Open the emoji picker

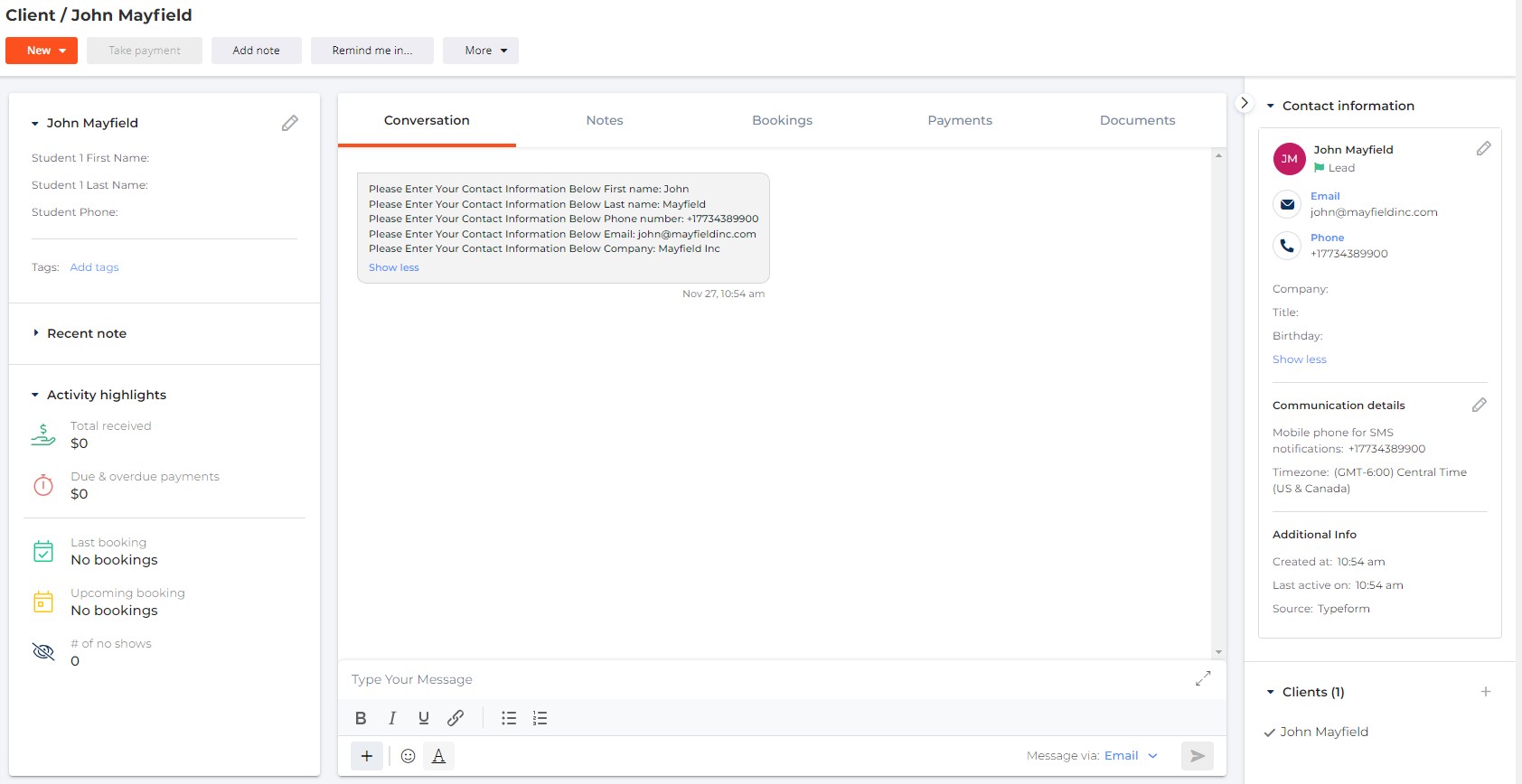[x=408, y=756]
